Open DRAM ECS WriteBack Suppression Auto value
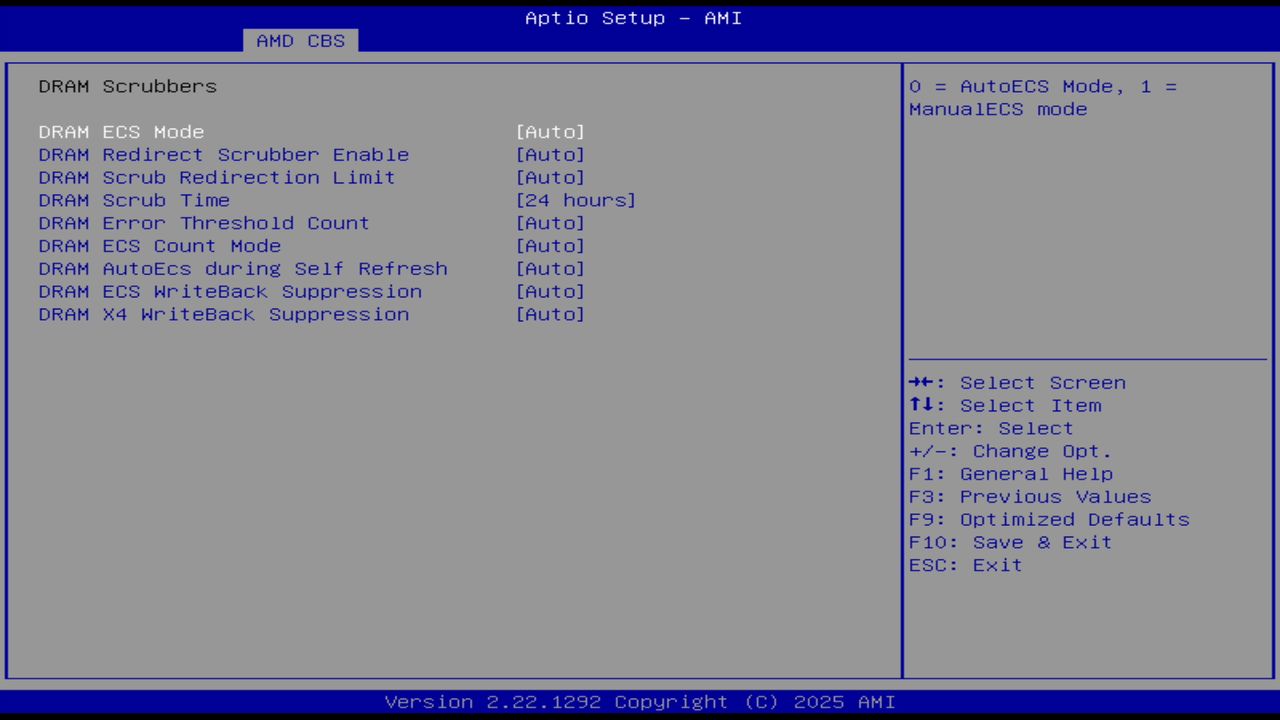This screenshot has width=1280, height=720. [550, 291]
